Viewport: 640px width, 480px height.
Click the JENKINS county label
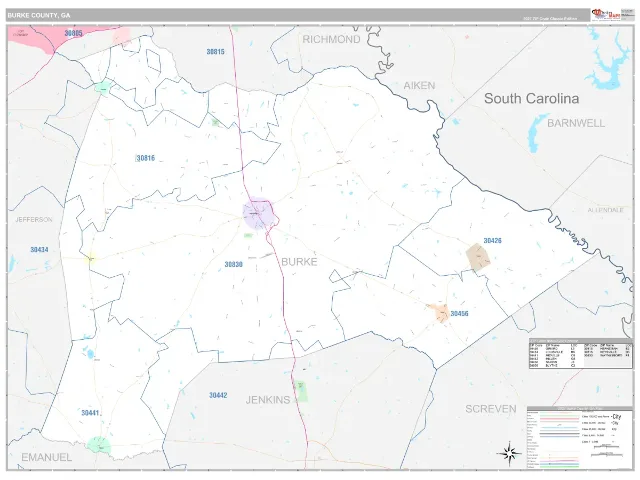268,400
